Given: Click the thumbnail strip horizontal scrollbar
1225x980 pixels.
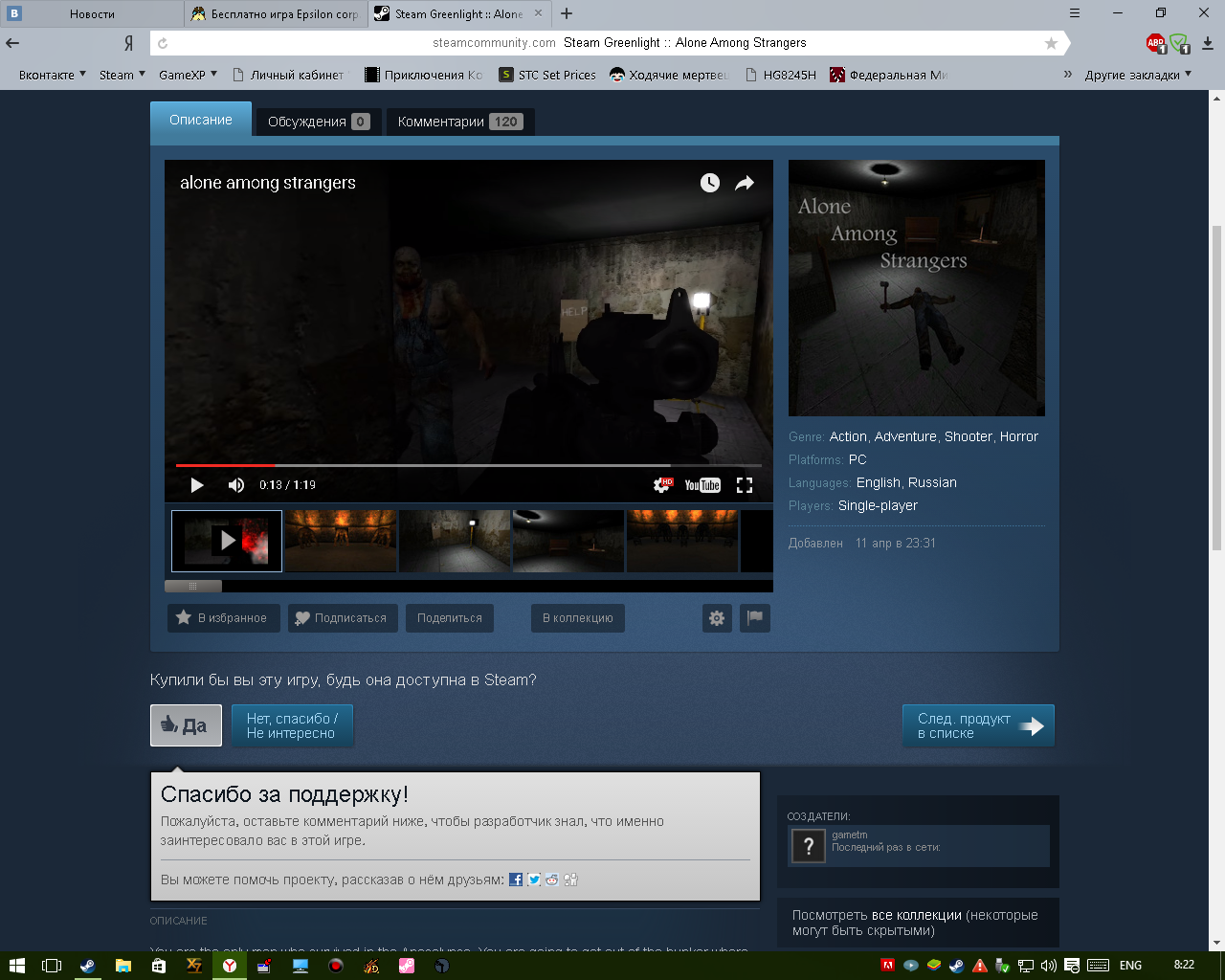Looking at the screenshot, I should (x=193, y=586).
